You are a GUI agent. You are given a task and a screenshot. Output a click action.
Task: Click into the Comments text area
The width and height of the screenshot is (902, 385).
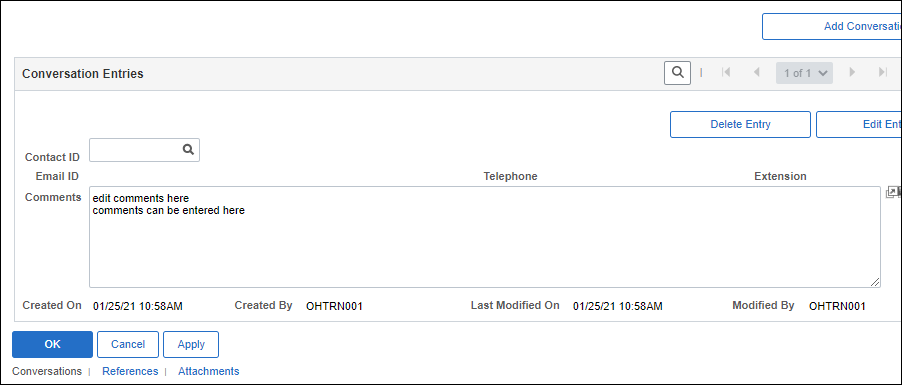484,237
